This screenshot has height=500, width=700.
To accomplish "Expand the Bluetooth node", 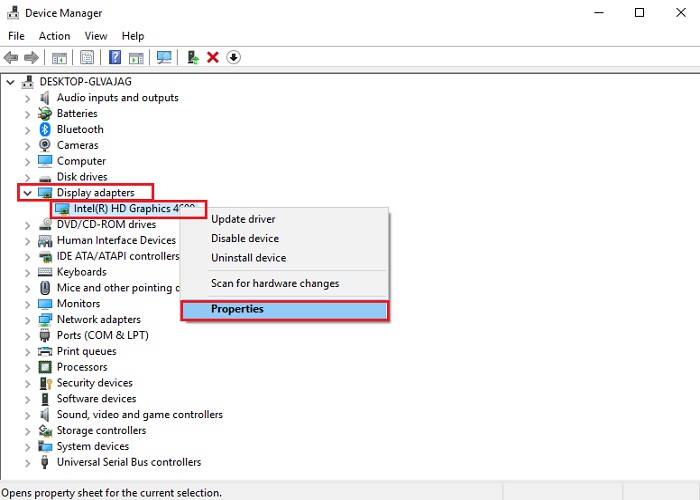I will 28,130.
